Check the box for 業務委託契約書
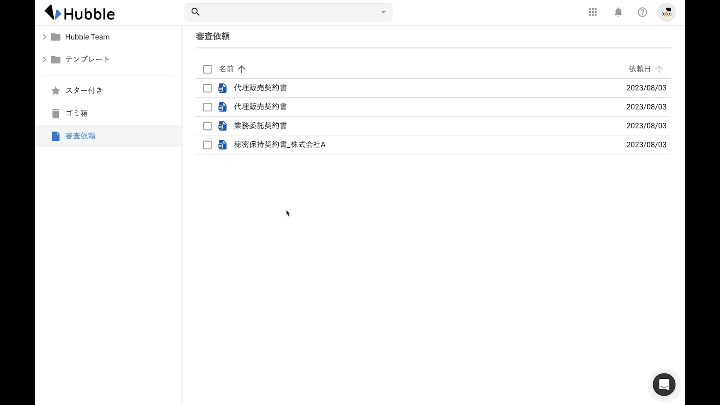The width and height of the screenshot is (720, 405). [208, 126]
